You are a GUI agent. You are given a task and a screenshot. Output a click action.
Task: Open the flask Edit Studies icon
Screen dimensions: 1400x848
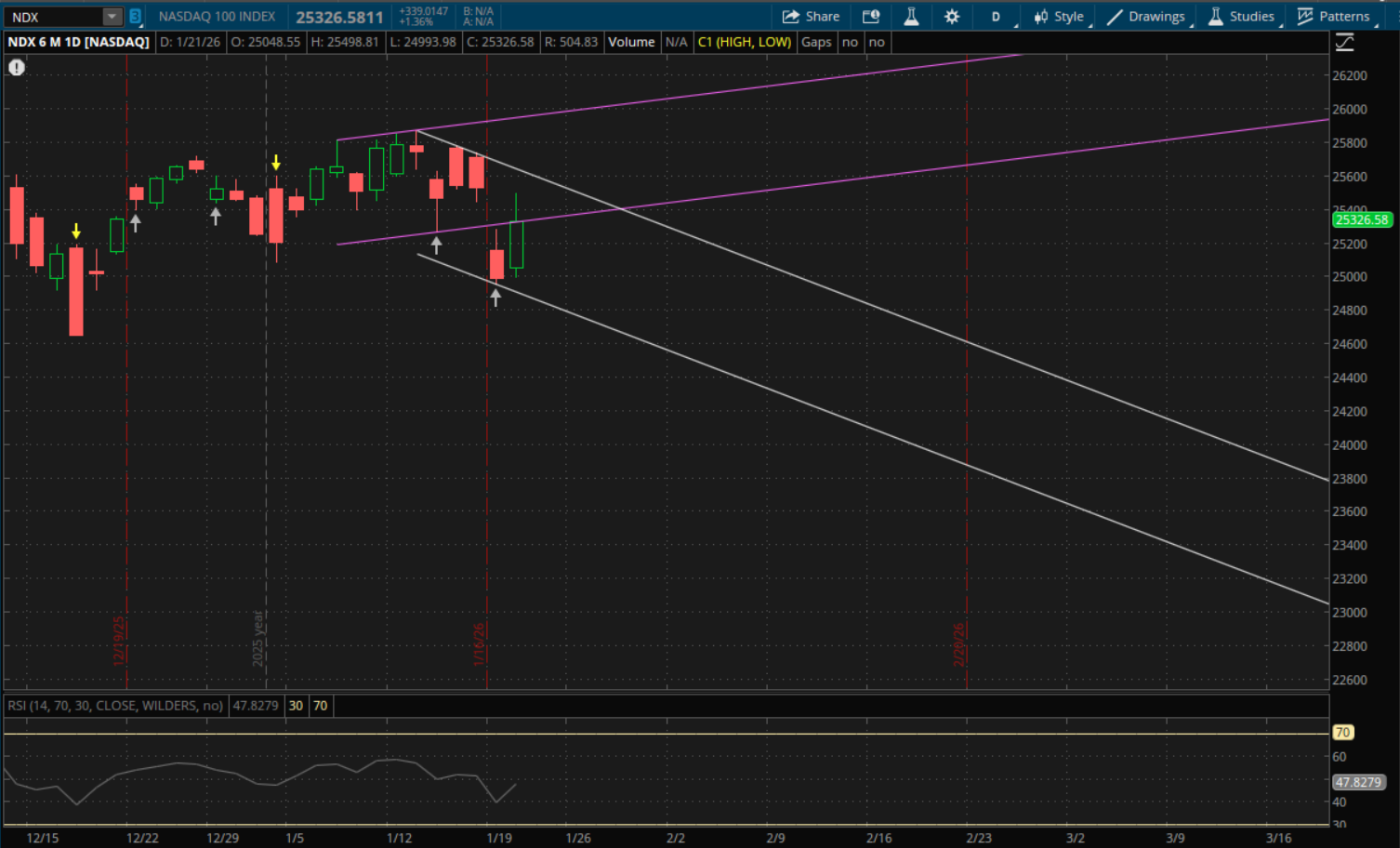coord(911,17)
